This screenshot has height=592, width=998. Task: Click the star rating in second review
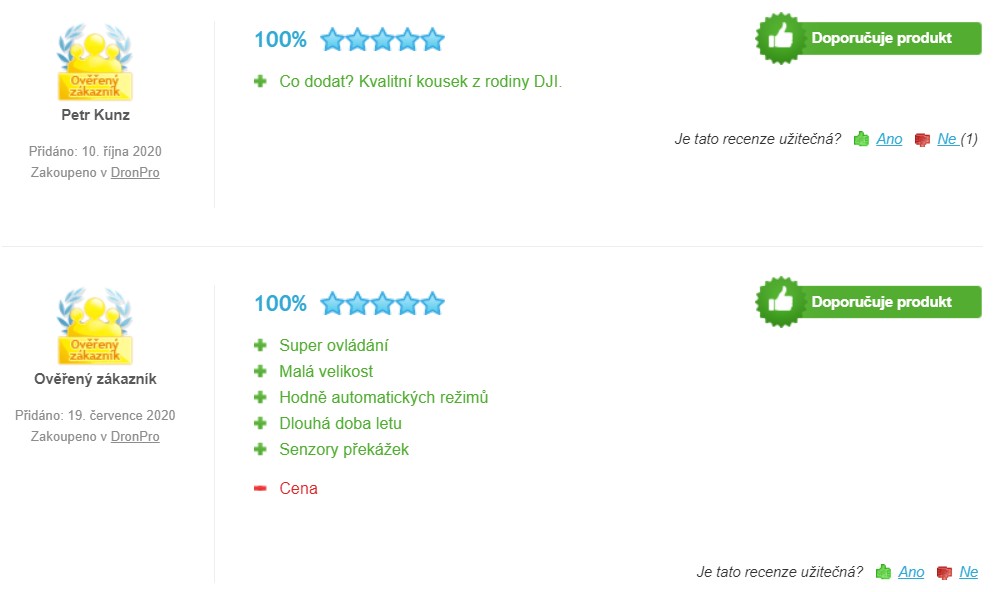click(x=382, y=304)
